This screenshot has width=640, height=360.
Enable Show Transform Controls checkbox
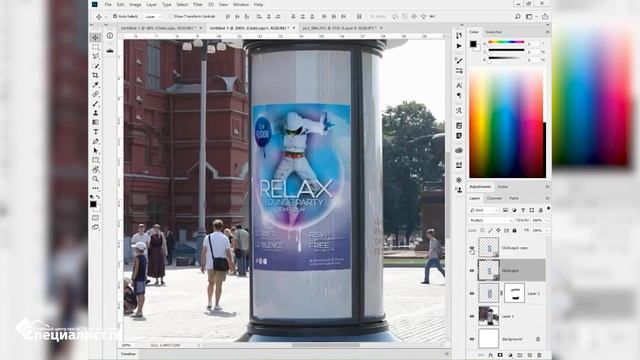tap(171, 16)
